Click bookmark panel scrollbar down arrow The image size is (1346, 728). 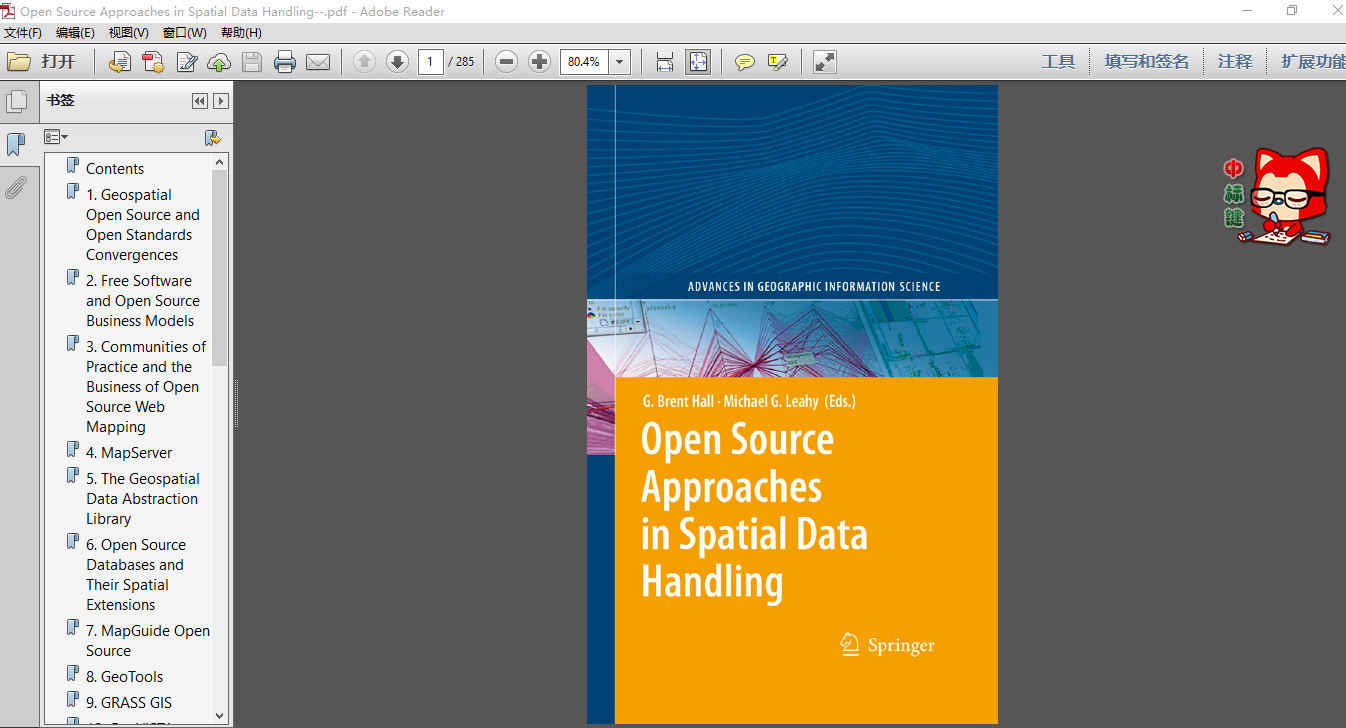(220, 715)
